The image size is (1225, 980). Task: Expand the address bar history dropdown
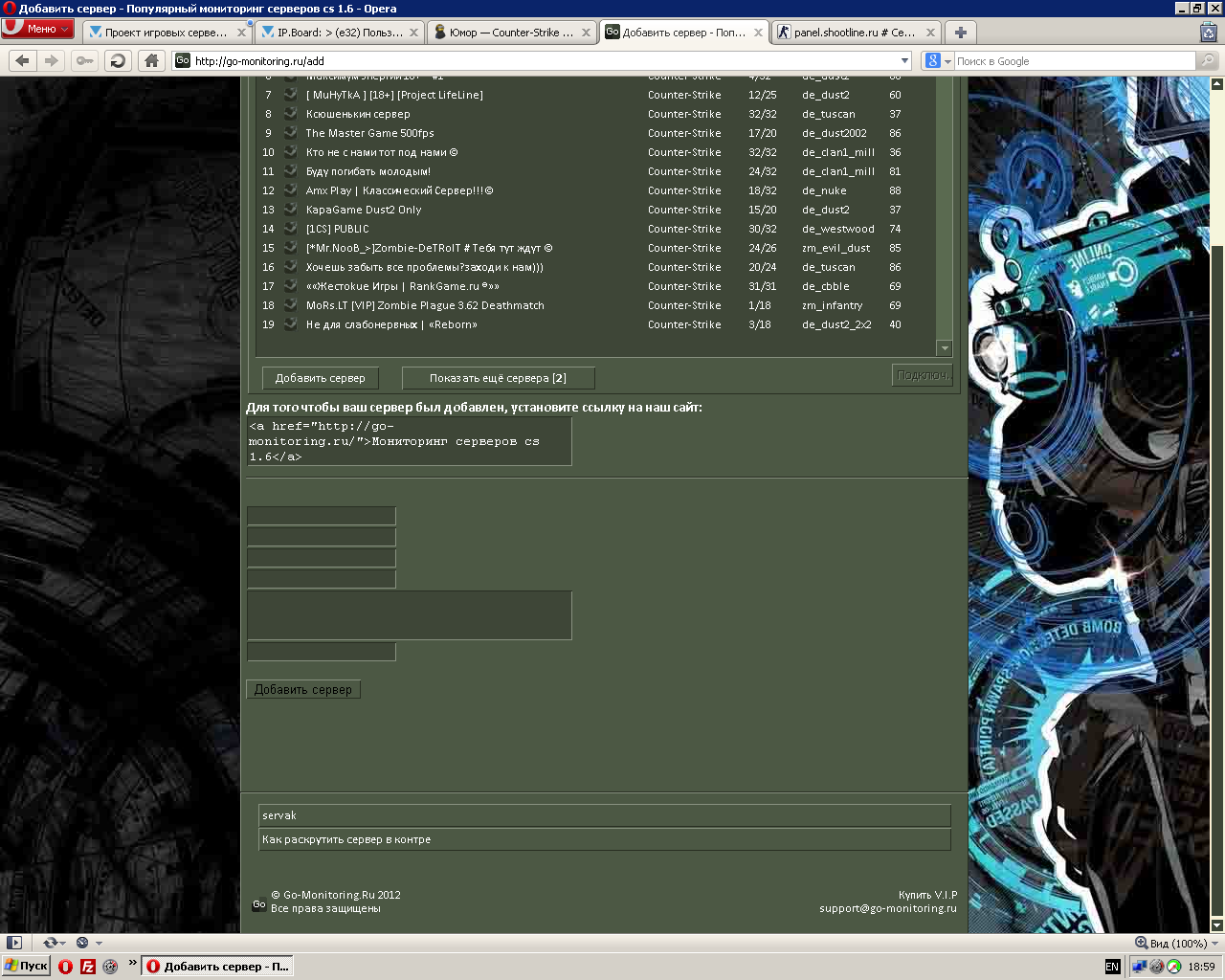tap(904, 60)
